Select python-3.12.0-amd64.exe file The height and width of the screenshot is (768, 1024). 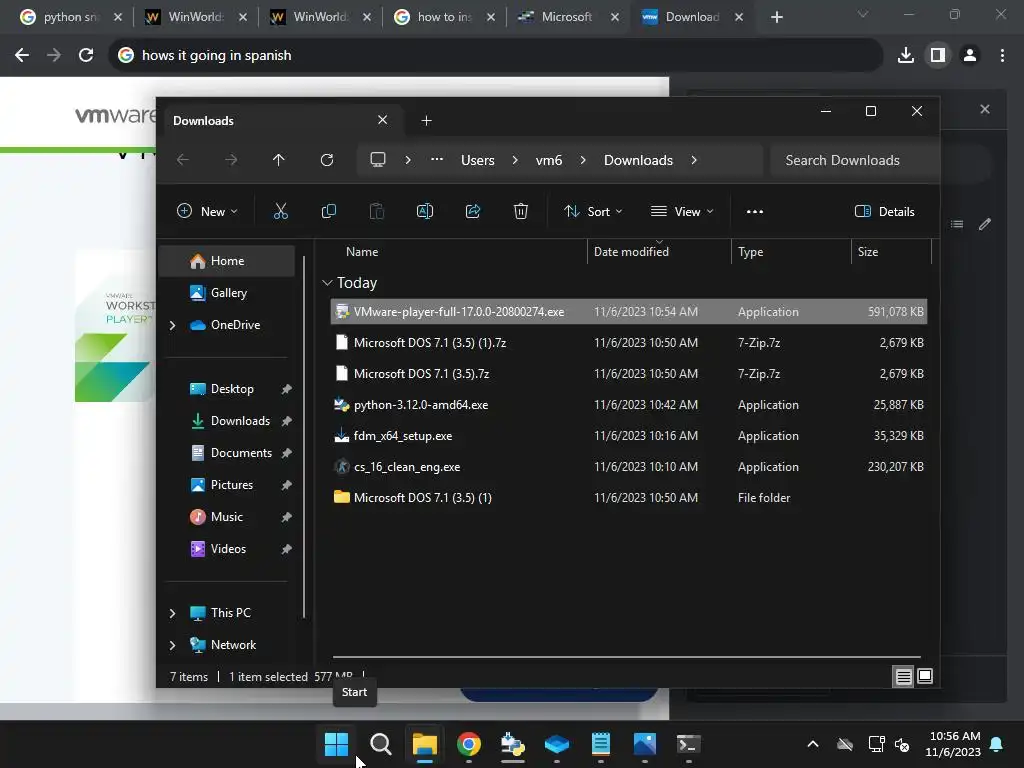(x=629, y=405)
